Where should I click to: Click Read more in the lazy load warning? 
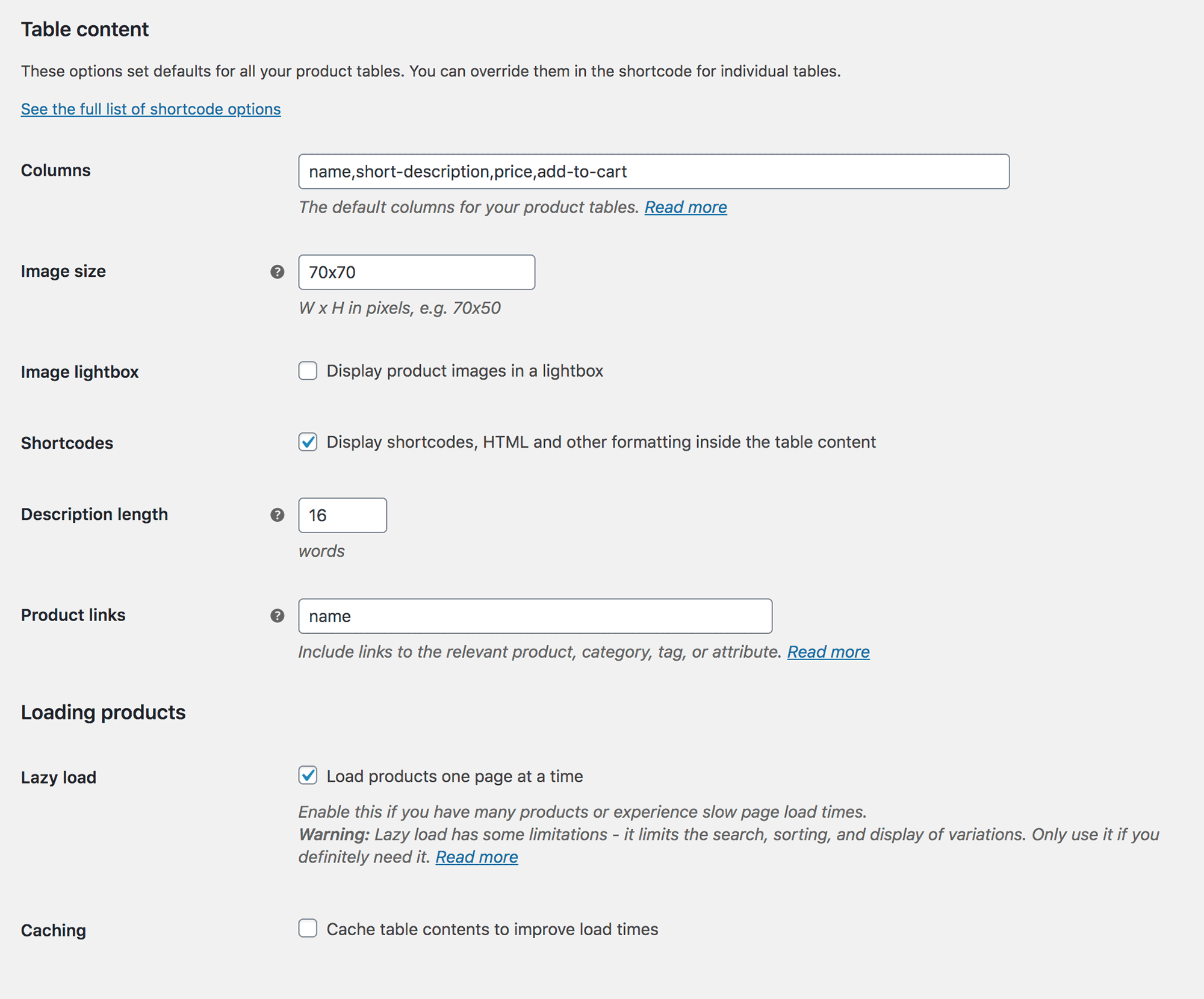pyautogui.click(x=476, y=856)
